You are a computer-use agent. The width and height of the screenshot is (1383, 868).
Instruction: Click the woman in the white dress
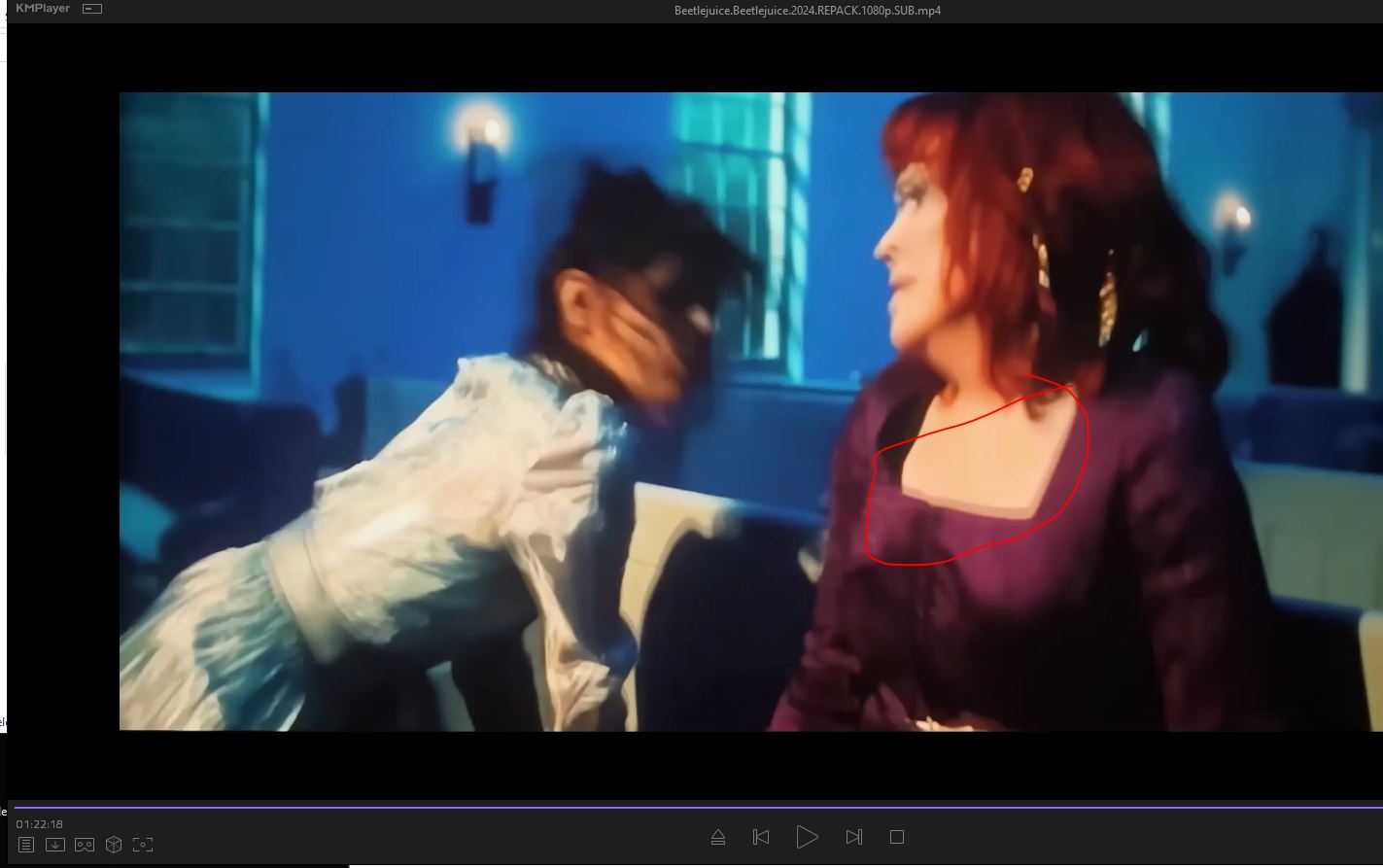tap(457, 505)
